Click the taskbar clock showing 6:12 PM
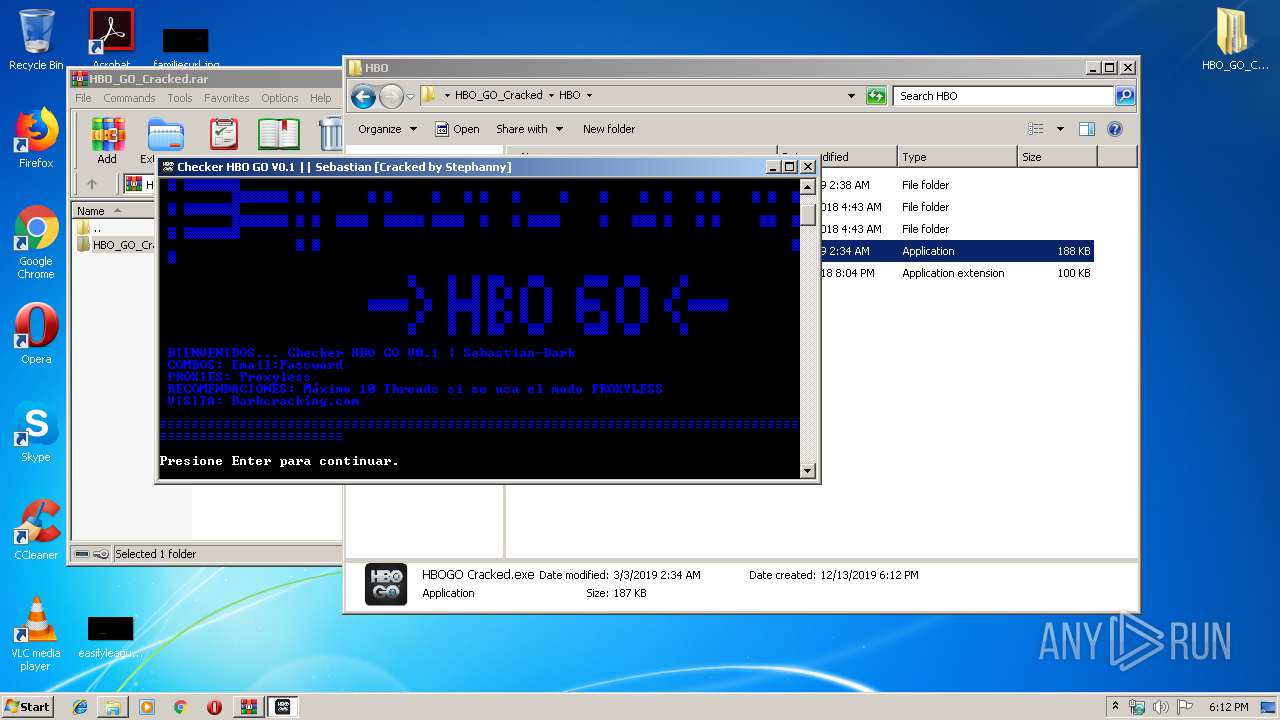This screenshot has width=1280, height=720. point(1228,707)
